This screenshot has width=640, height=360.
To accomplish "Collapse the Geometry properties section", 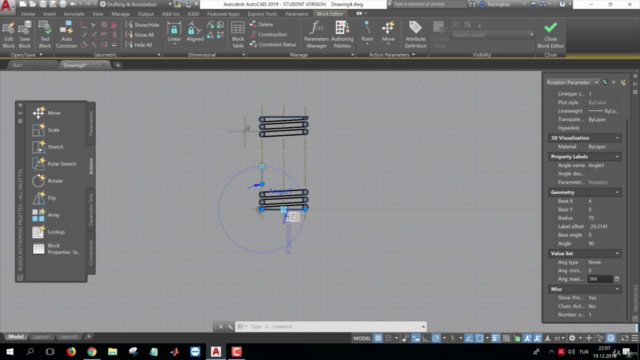I will click(617, 192).
